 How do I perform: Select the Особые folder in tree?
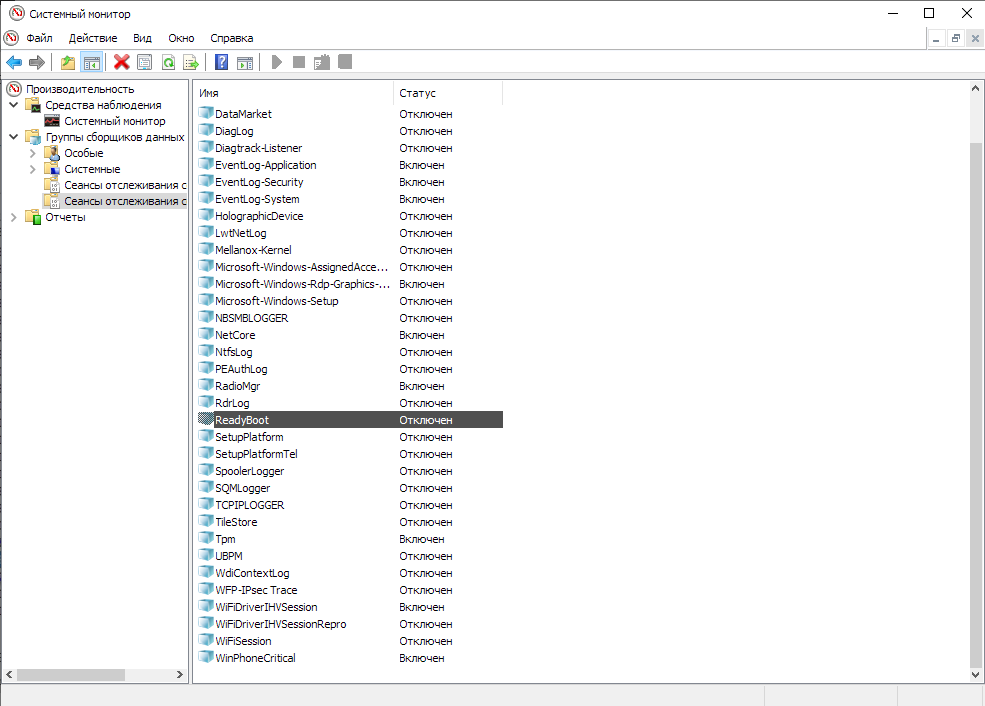84,153
